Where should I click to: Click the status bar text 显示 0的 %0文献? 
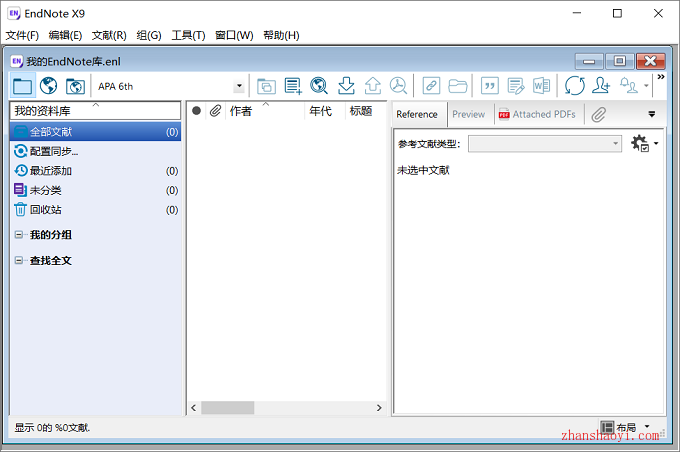coord(52,428)
